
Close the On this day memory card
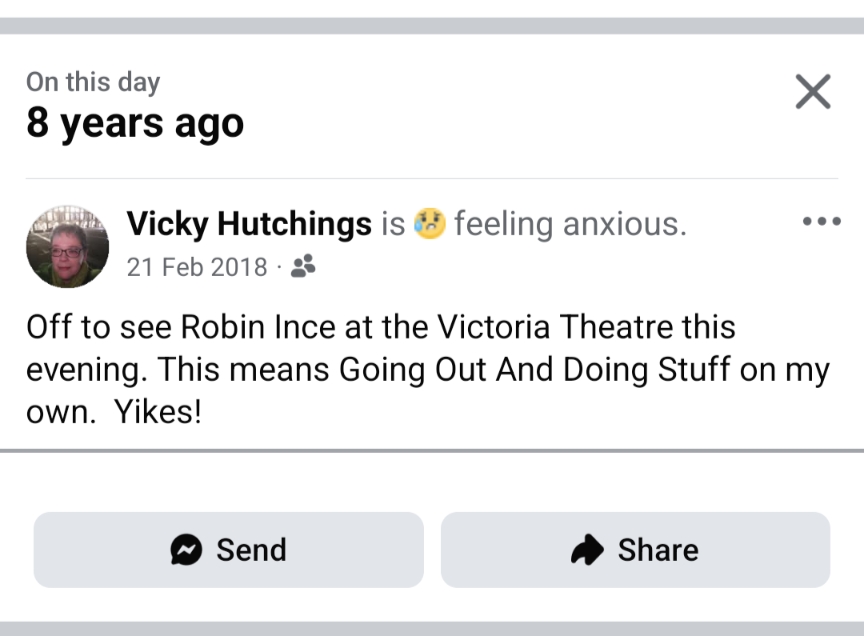812,92
